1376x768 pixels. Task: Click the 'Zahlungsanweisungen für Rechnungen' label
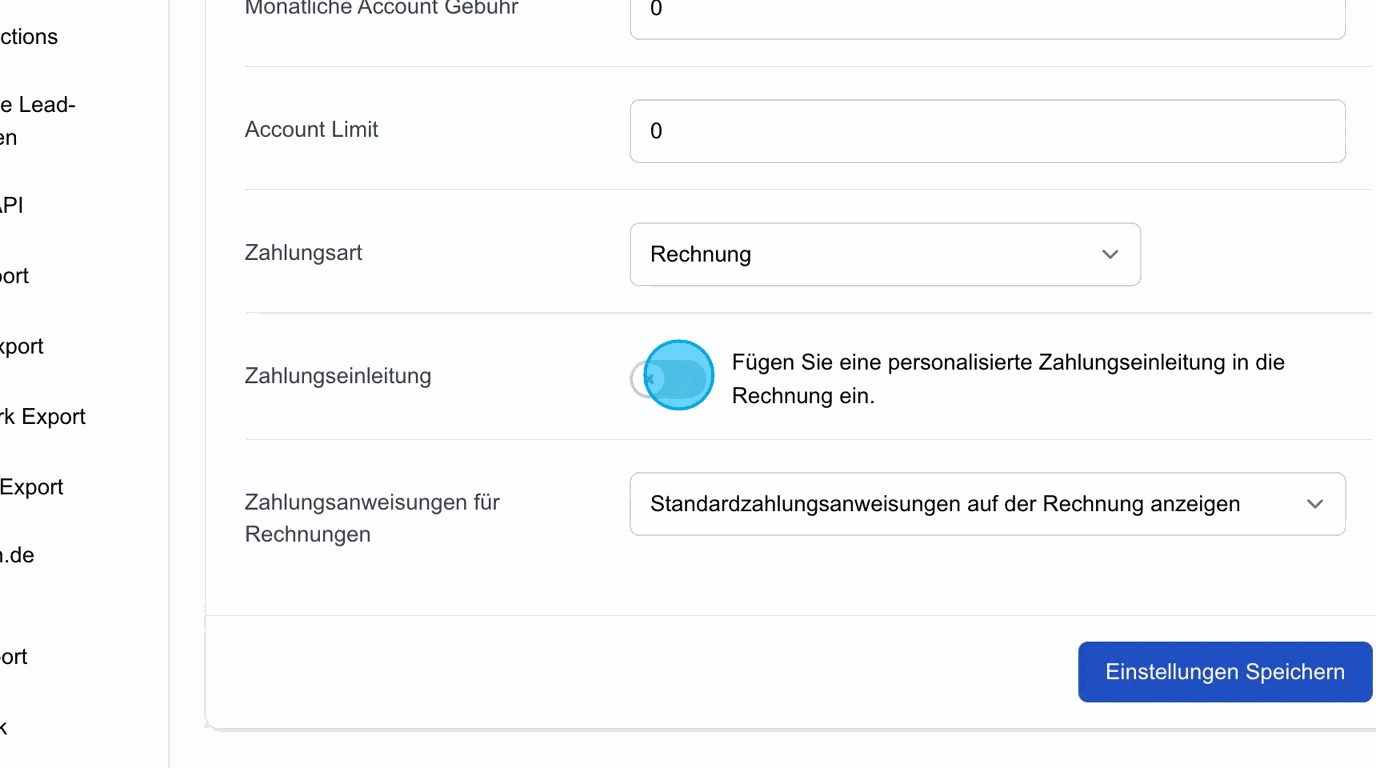pos(372,518)
